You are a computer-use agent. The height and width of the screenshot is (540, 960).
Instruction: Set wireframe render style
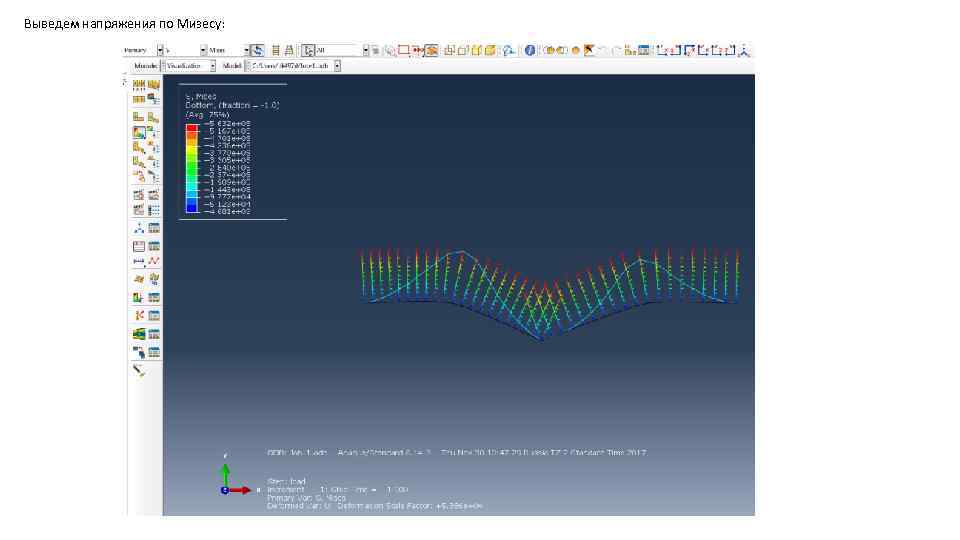tap(449, 50)
